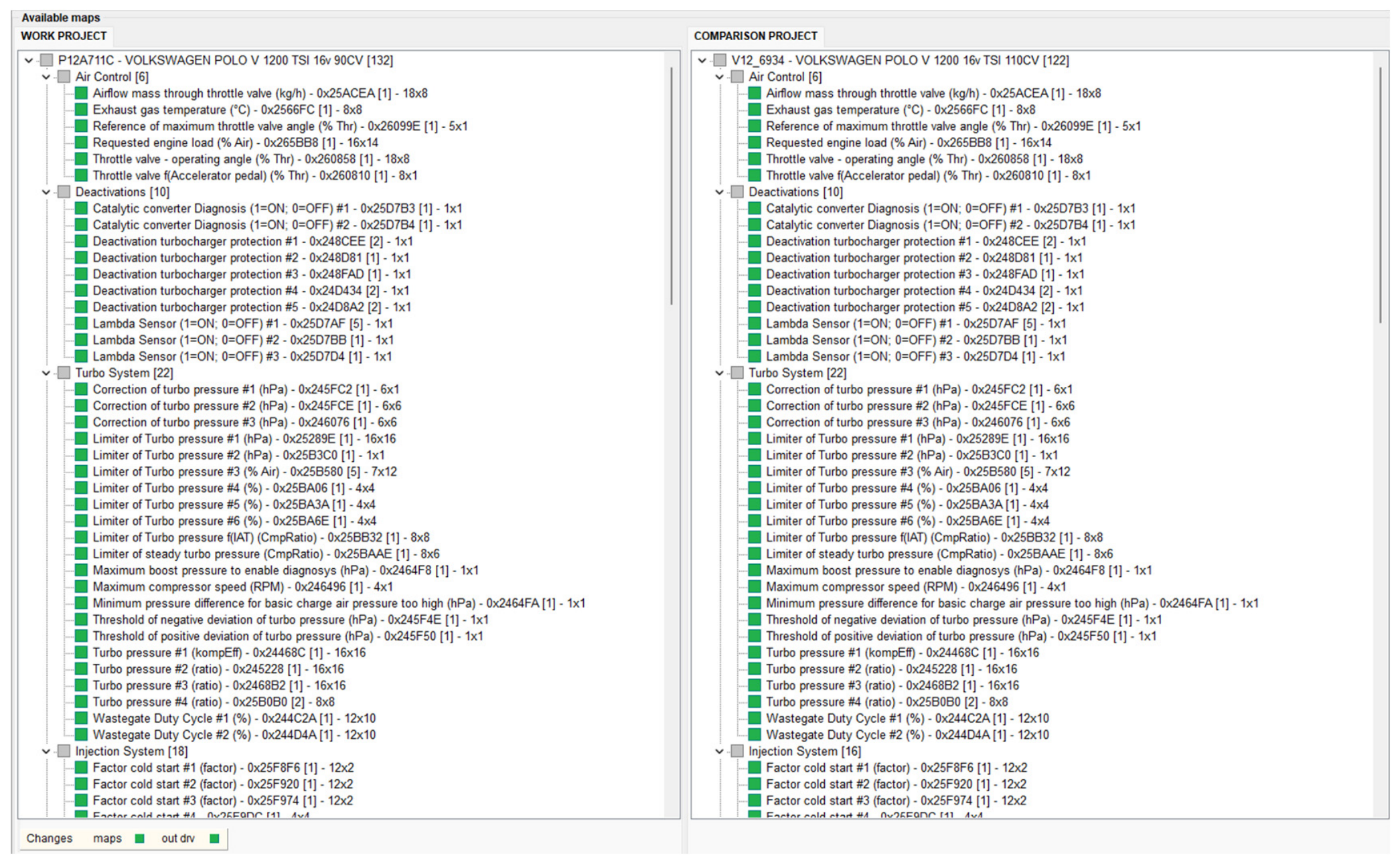Collapse Deactivations group in work project
Image resolution: width=1400 pixels, height=864 pixels.
(46, 192)
